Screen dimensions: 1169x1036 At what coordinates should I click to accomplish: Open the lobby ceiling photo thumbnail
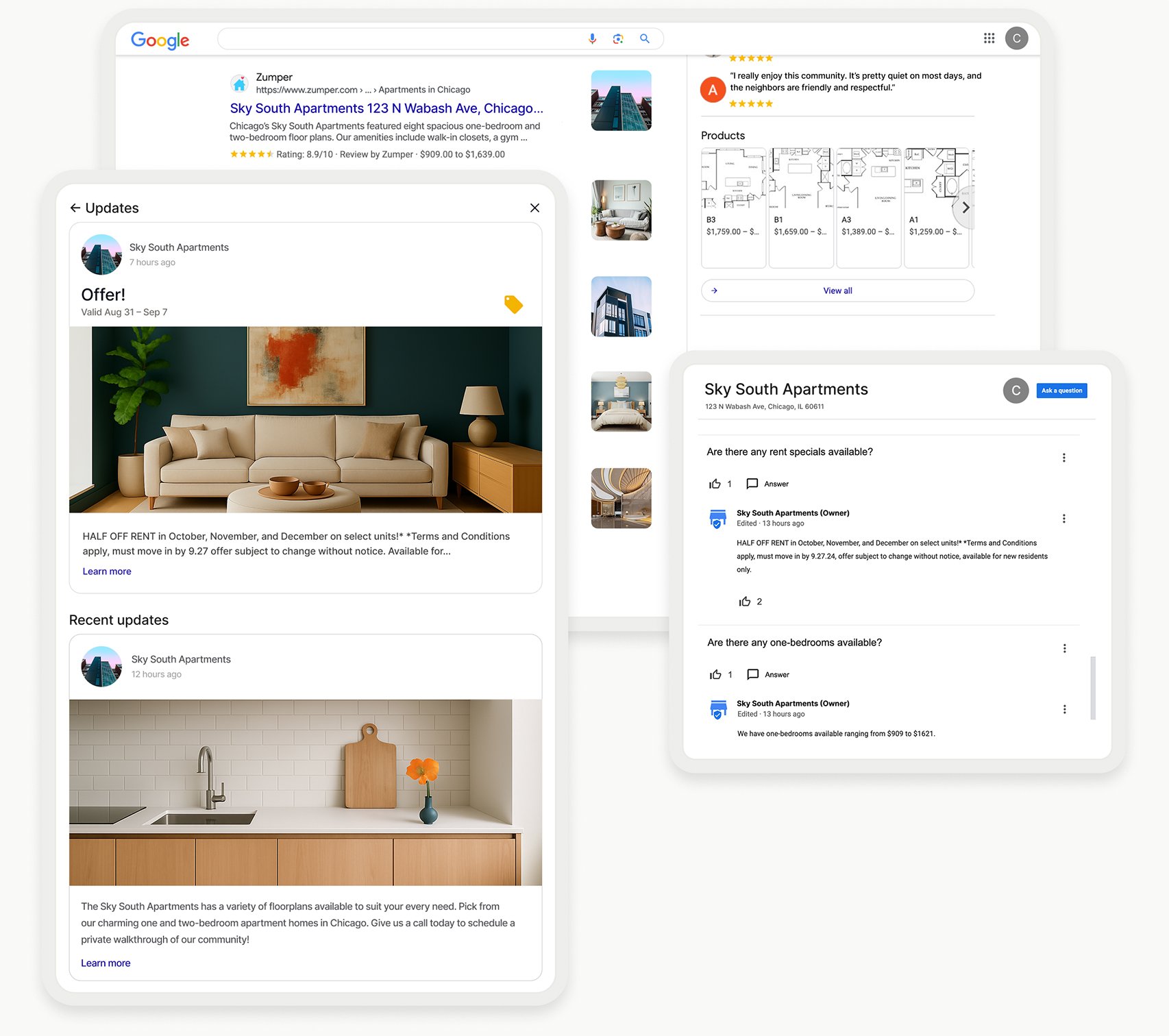click(621, 498)
